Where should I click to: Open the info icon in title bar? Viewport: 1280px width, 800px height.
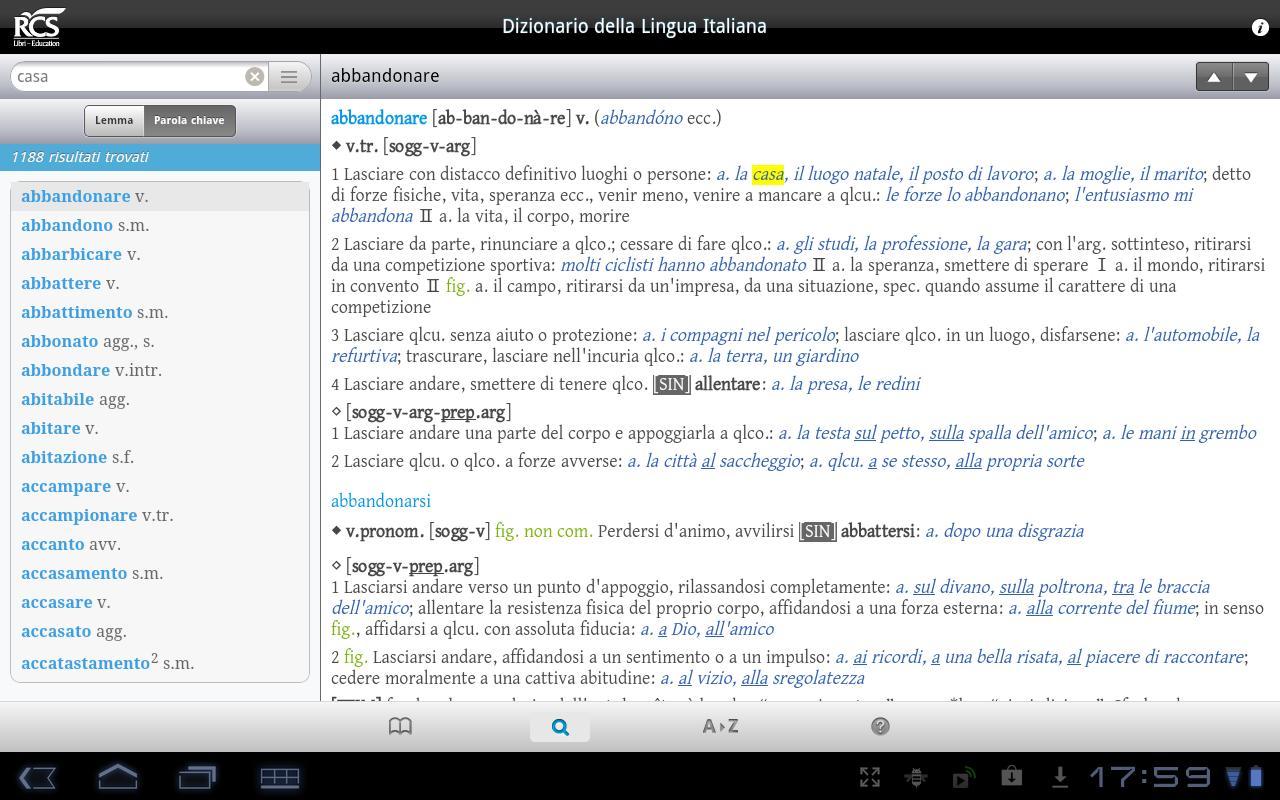pyautogui.click(x=1260, y=28)
